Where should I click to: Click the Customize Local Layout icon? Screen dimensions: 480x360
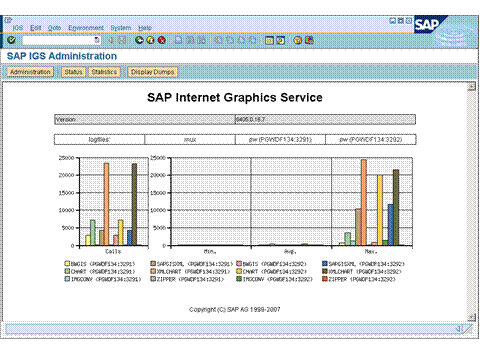tap(309, 40)
